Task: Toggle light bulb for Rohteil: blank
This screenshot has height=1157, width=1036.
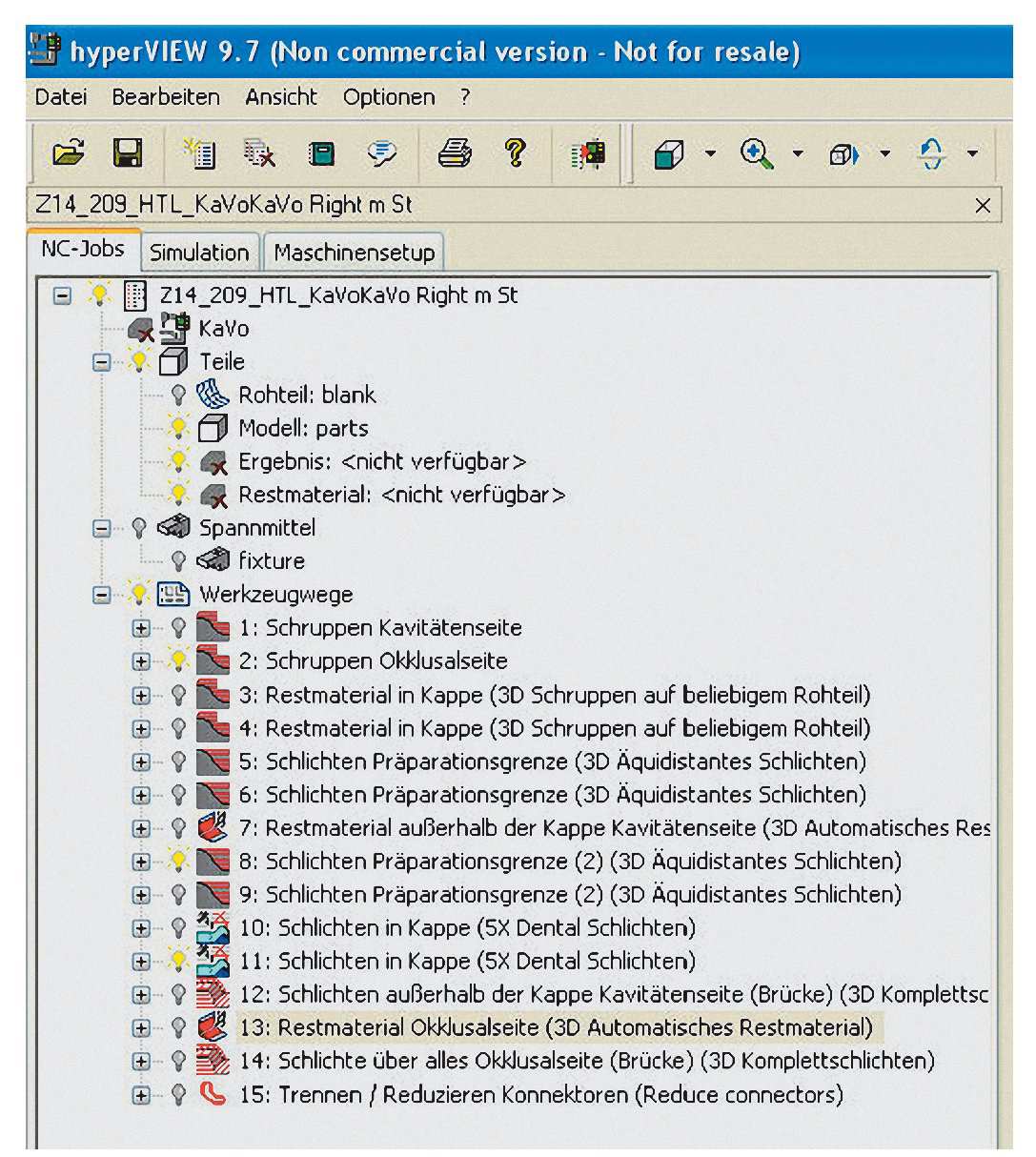Action: click(x=178, y=395)
